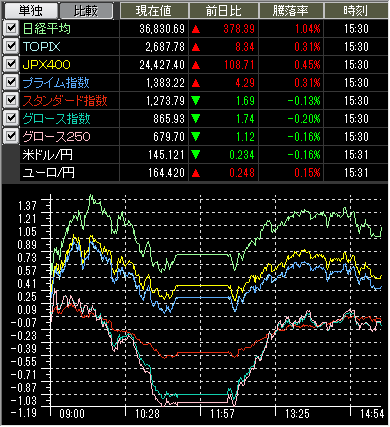Click the 164.420 euro-yen rate
Viewport: 390px width, 427px height.
[x=167, y=173]
